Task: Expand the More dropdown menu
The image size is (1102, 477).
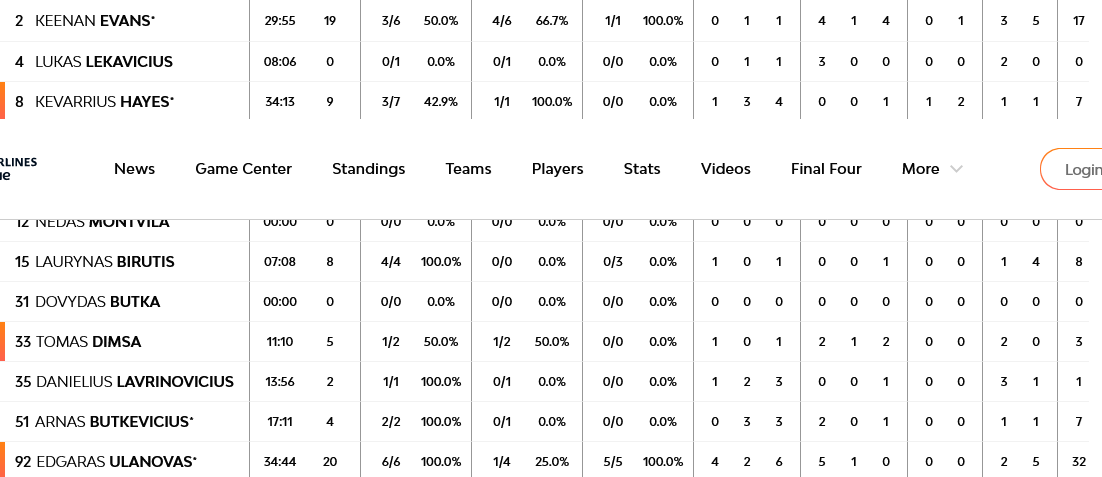Action: (x=931, y=169)
